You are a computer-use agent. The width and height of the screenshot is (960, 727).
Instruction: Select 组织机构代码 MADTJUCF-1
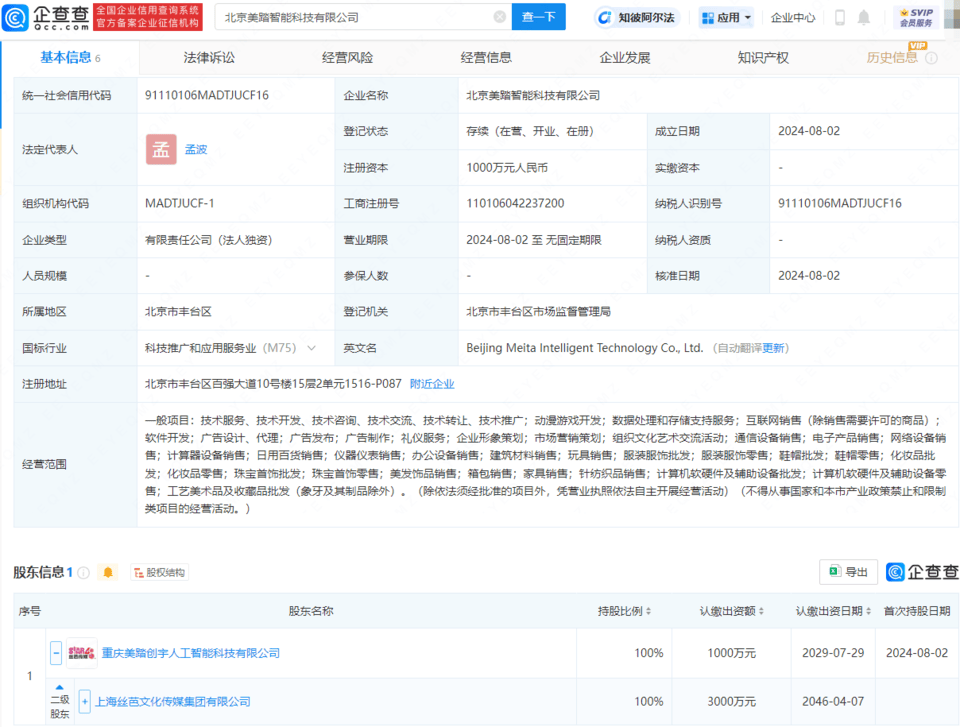tap(179, 203)
